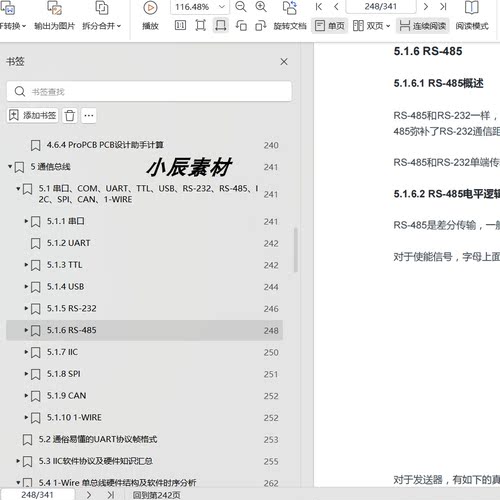Rotate page counterclockwise icon
The height and width of the screenshot is (500, 500).
pyautogui.click(x=241, y=25)
